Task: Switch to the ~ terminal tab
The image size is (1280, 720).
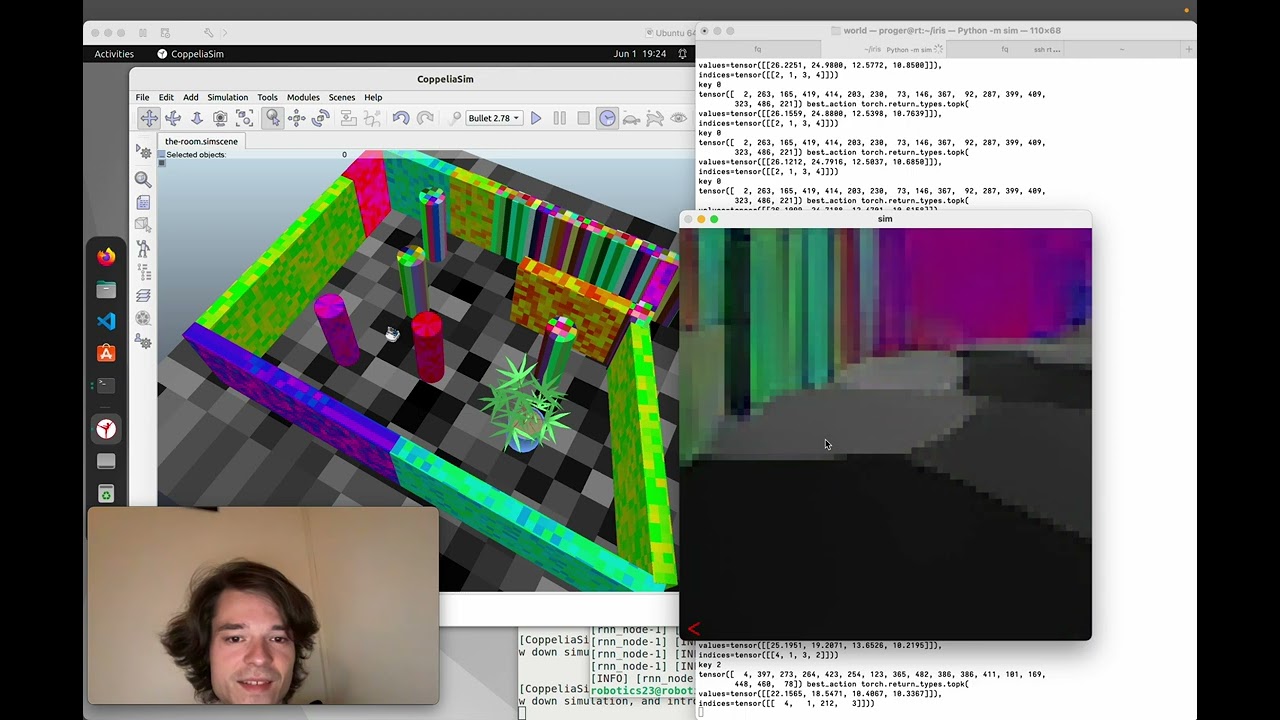Action: pos(1122,49)
